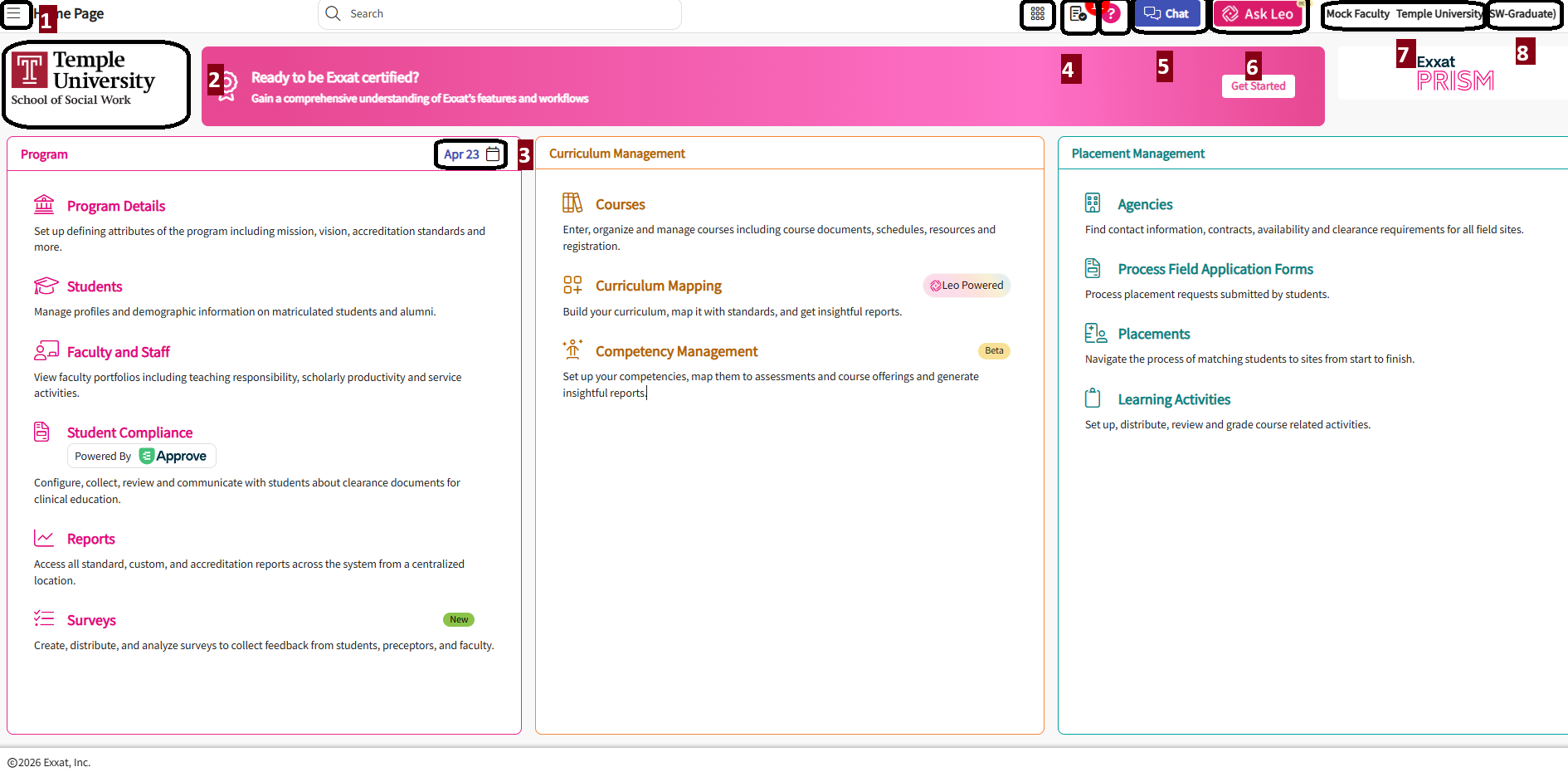1568x772 pixels.
Task: Click the New badge beside Surveys
Action: [459, 619]
